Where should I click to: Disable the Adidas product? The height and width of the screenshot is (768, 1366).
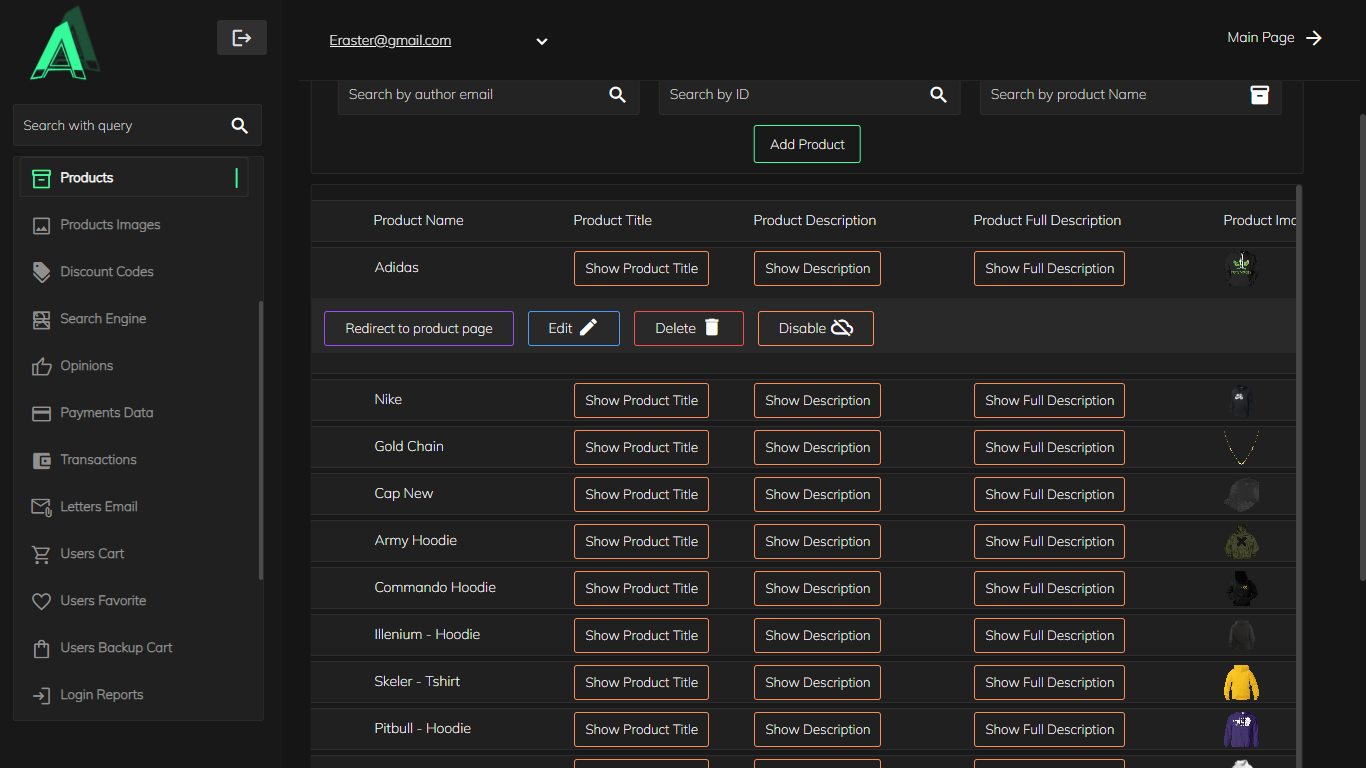point(815,329)
